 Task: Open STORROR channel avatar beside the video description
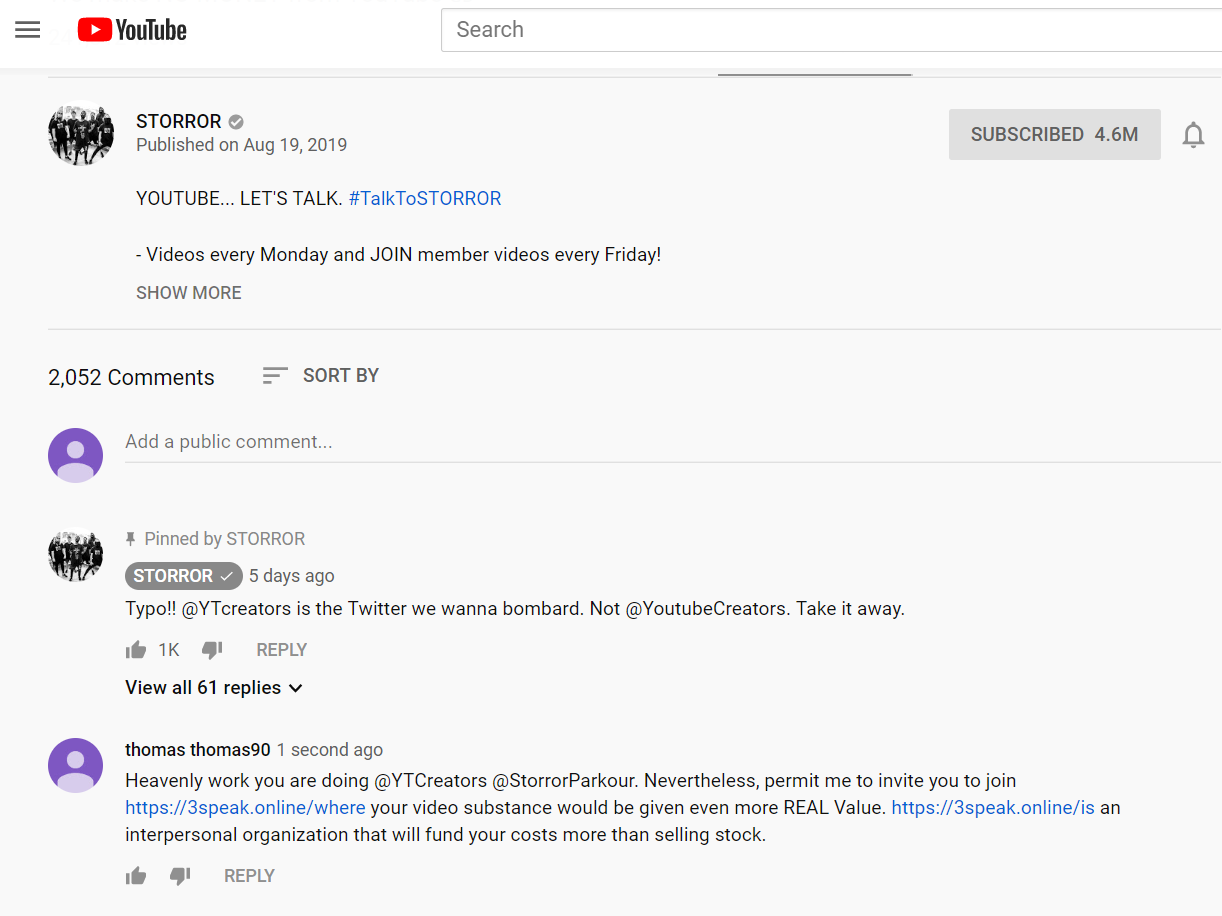pos(81,133)
